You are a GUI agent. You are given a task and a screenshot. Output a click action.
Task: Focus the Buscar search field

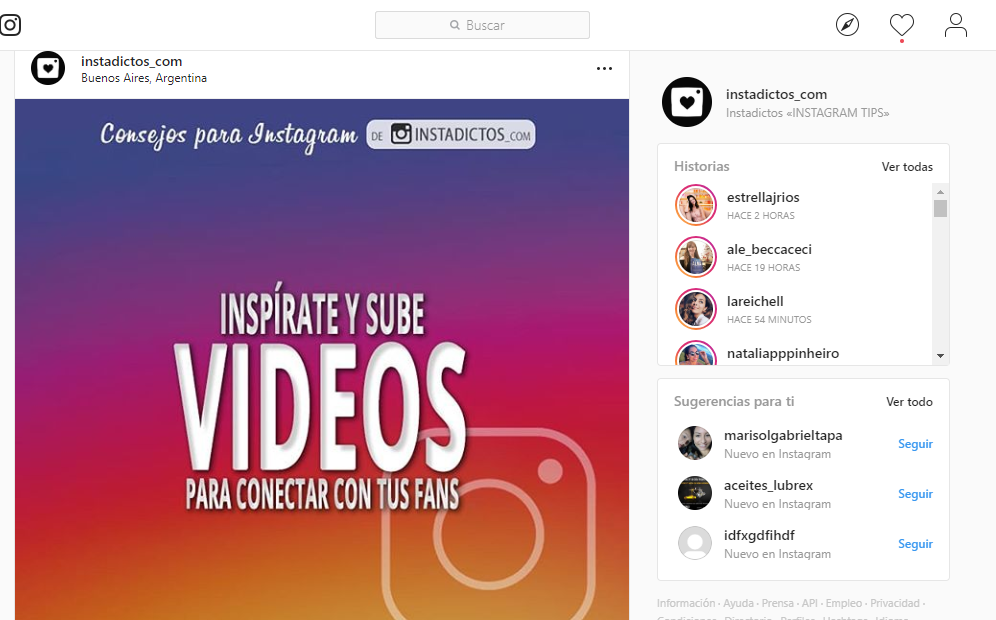point(482,25)
